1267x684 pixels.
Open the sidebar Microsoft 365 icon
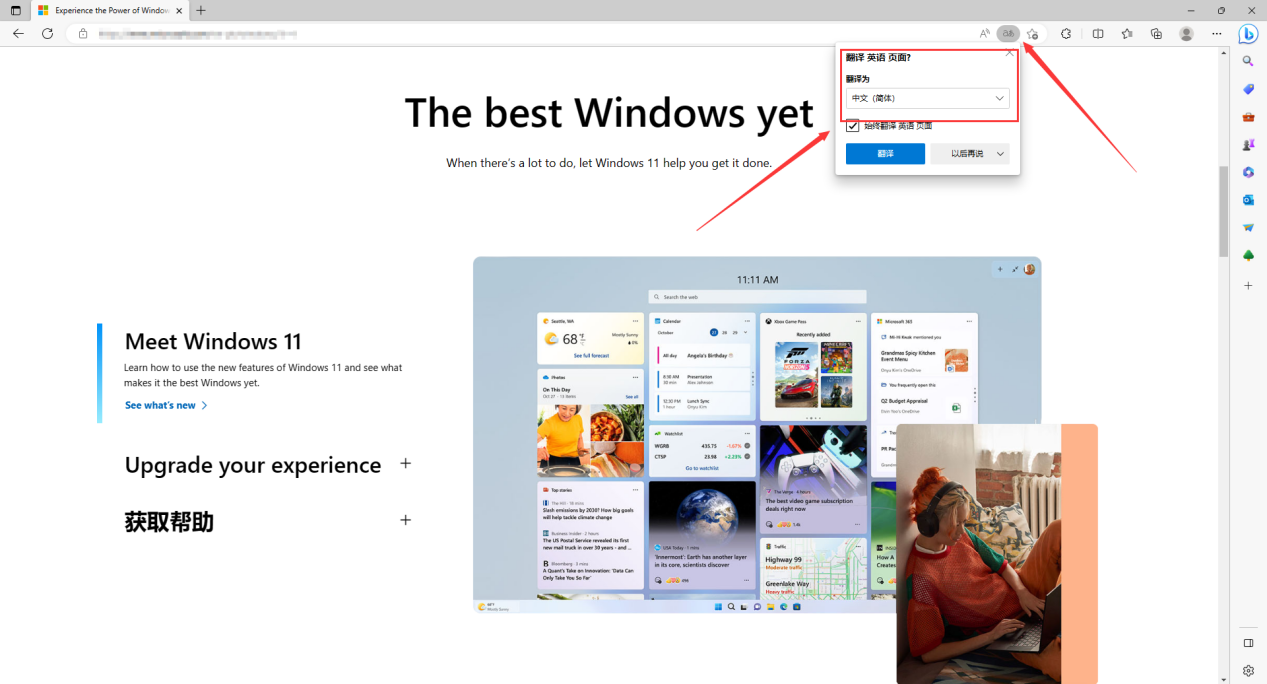pos(1248,172)
